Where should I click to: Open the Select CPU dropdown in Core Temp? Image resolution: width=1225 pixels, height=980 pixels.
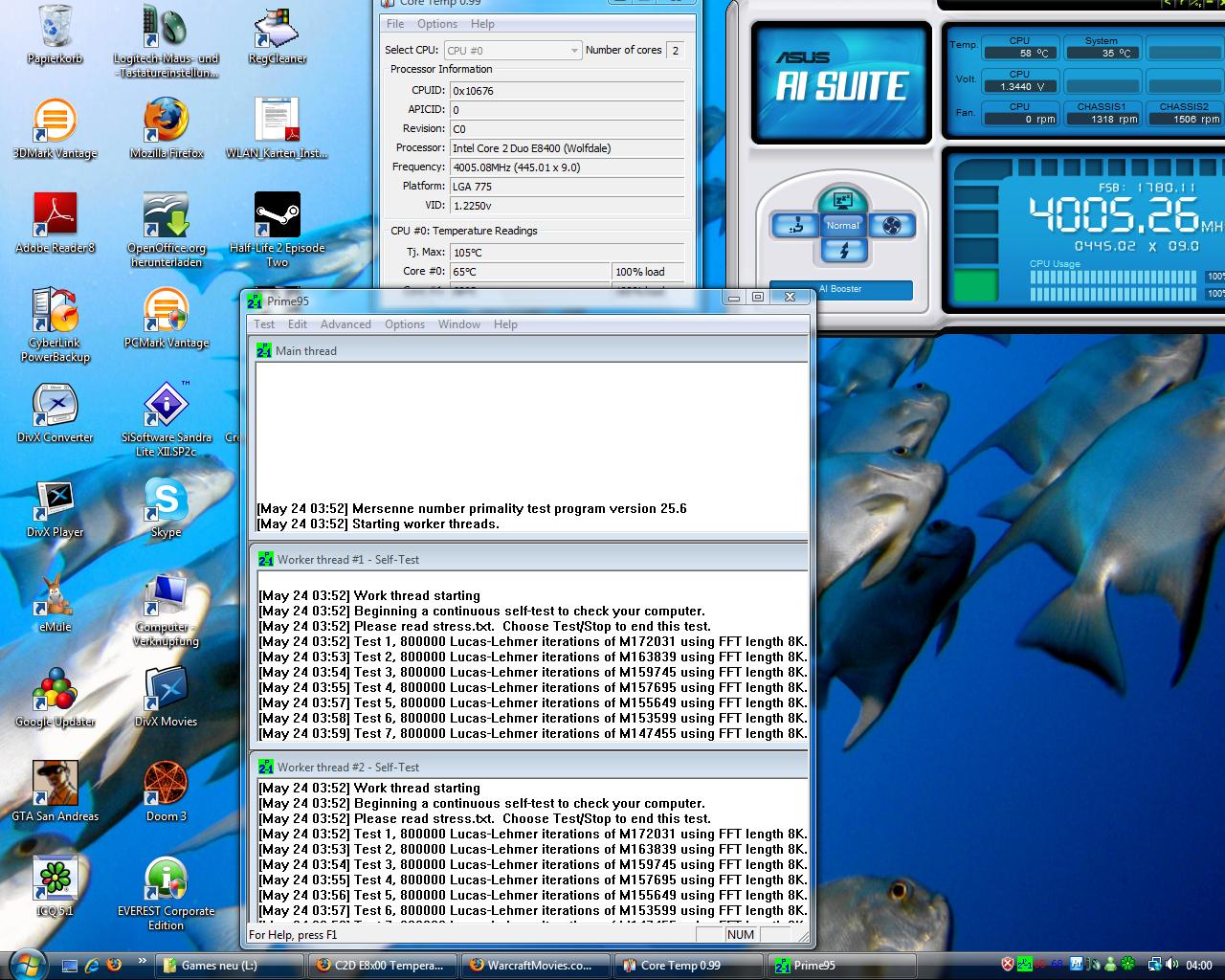click(512, 51)
